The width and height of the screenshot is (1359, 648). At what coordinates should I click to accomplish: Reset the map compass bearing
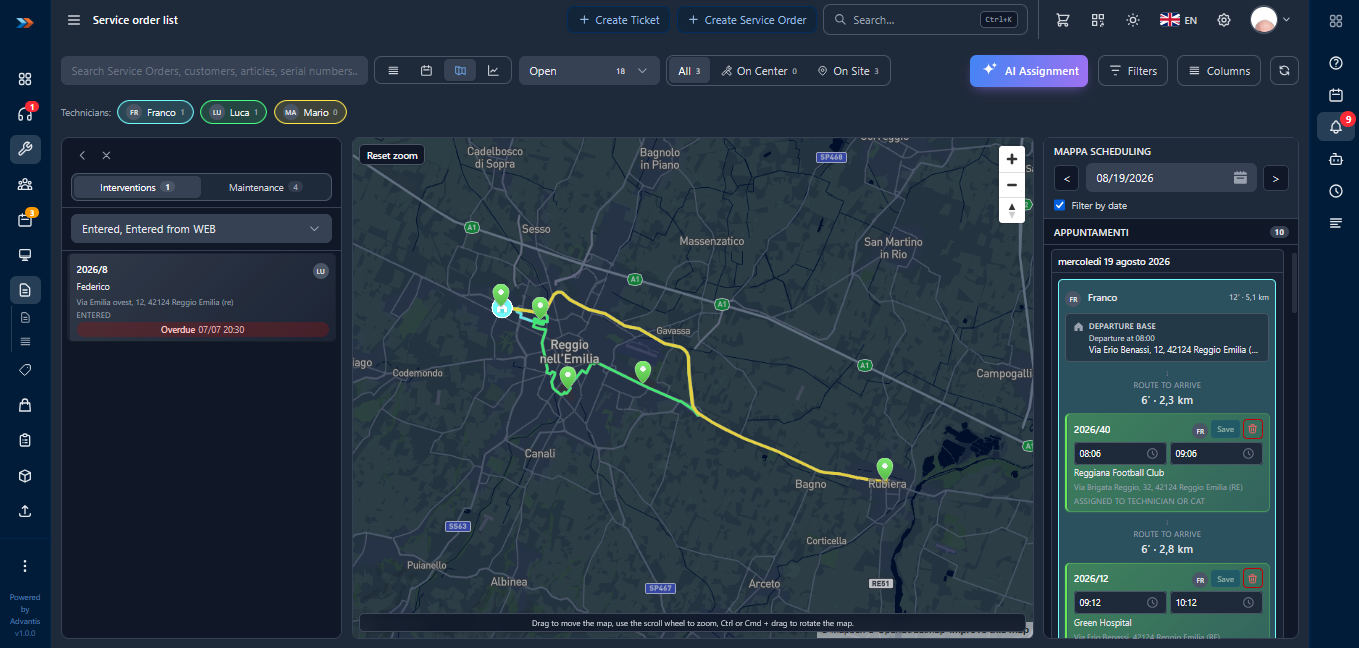(1012, 210)
